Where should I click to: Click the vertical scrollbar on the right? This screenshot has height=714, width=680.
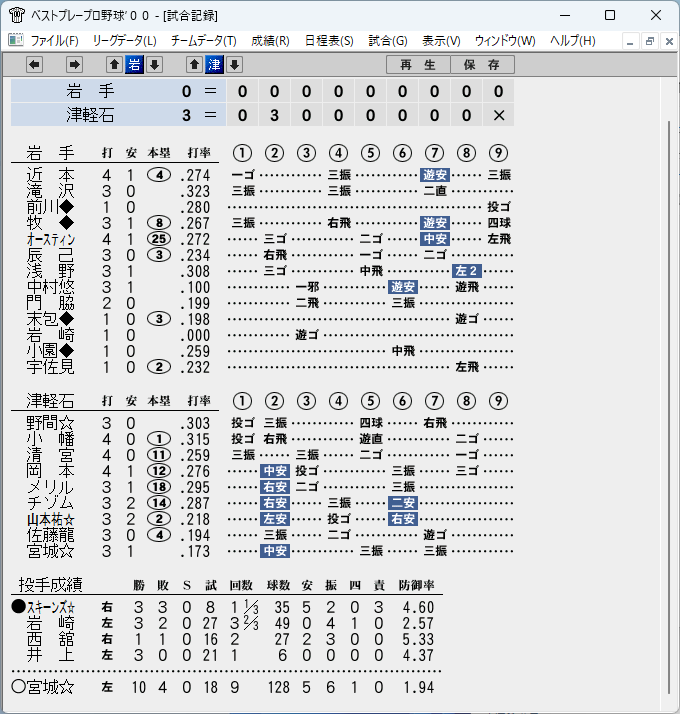[x=669, y=408]
